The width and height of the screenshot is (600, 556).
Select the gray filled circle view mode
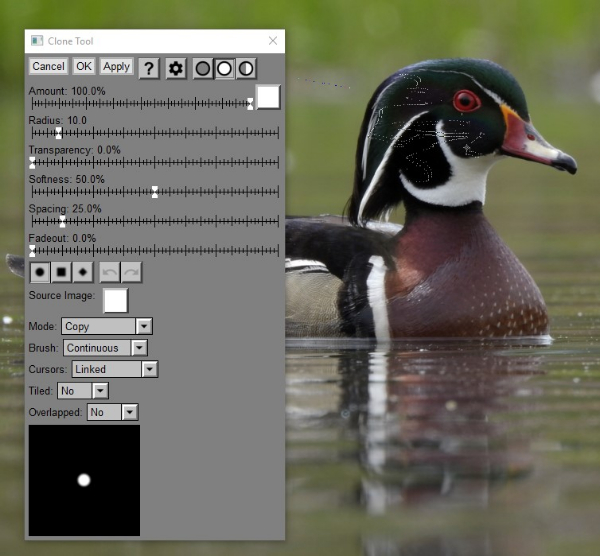[x=203, y=68]
